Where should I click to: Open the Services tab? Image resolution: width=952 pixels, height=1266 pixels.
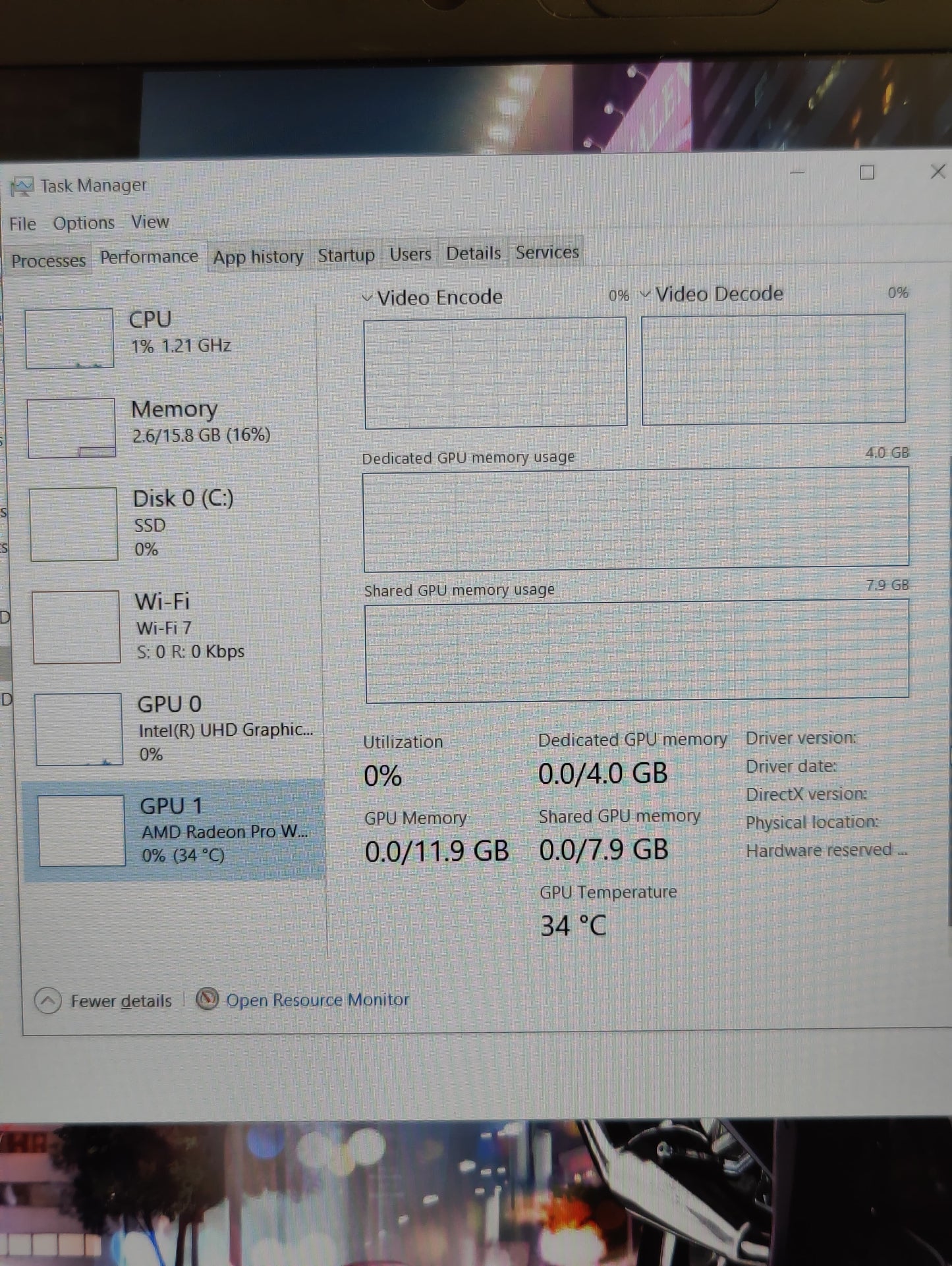click(547, 252)
